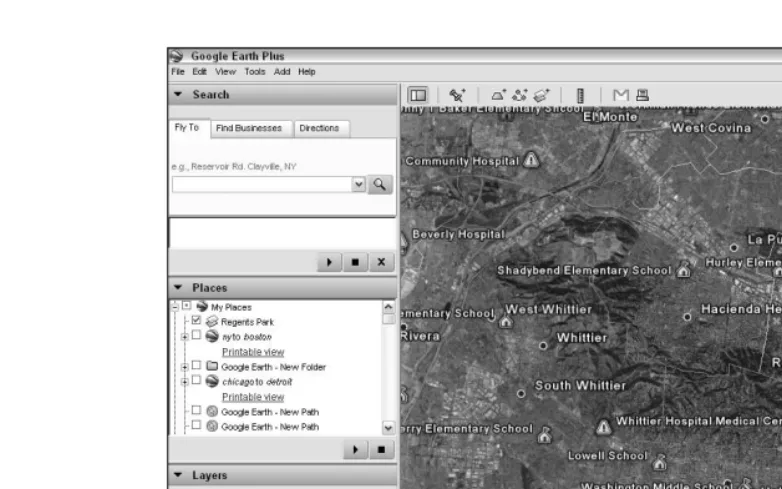The image size is (782, 489).
Task: Select the Add Image Overlay tool
Action: [x=542, y=95]
